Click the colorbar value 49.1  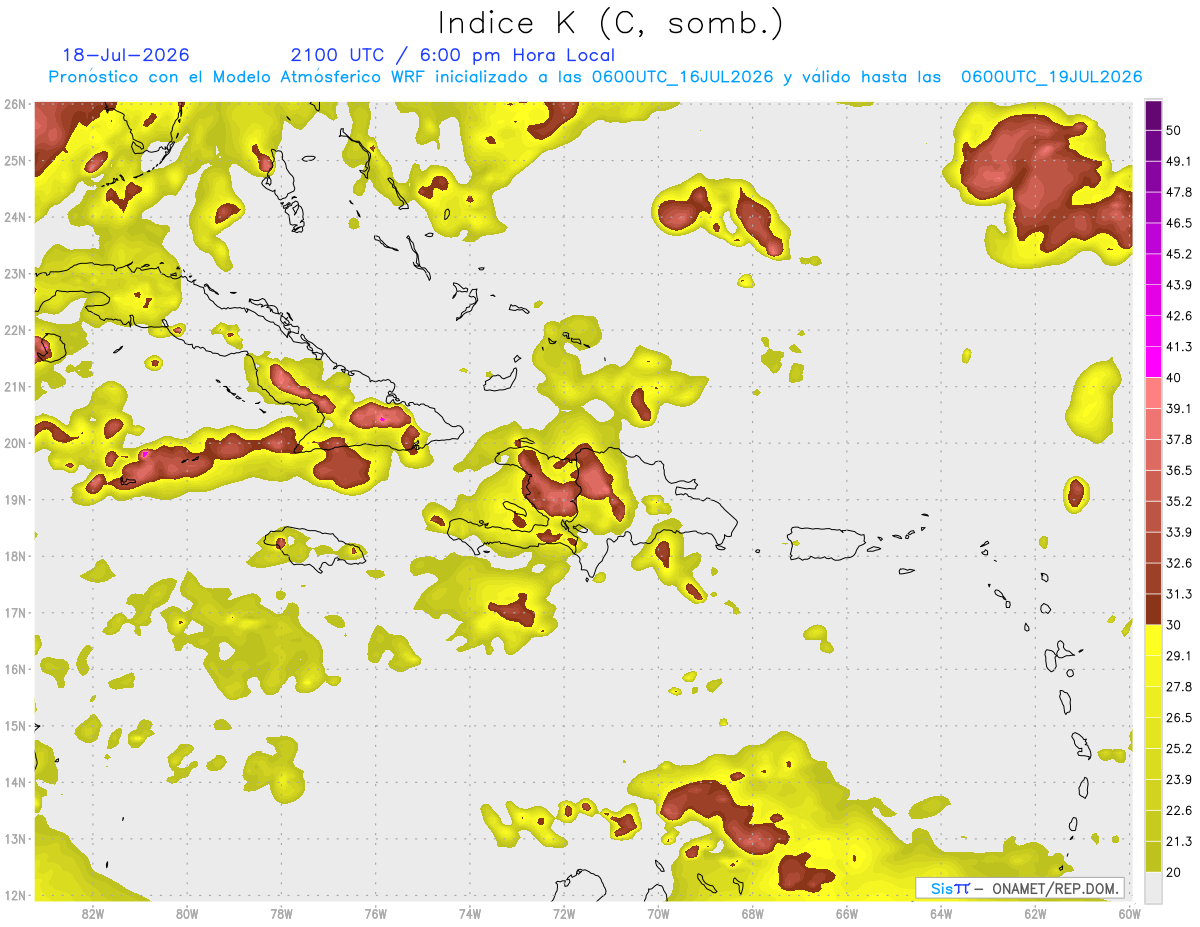[x=1178, y=161]
